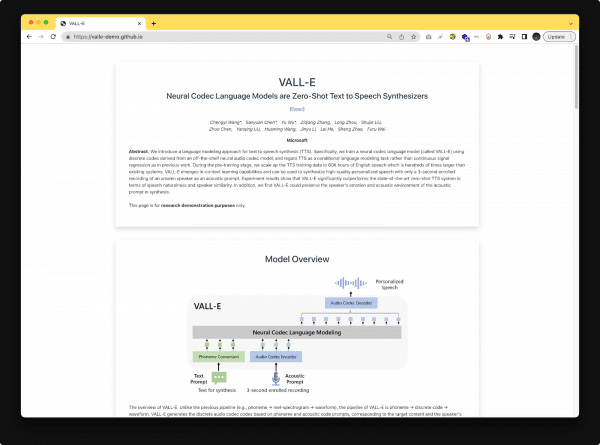600x445 pixels.
Task: Click the Neural Codec Language Models subtitle
Action: tap(297, 96)
